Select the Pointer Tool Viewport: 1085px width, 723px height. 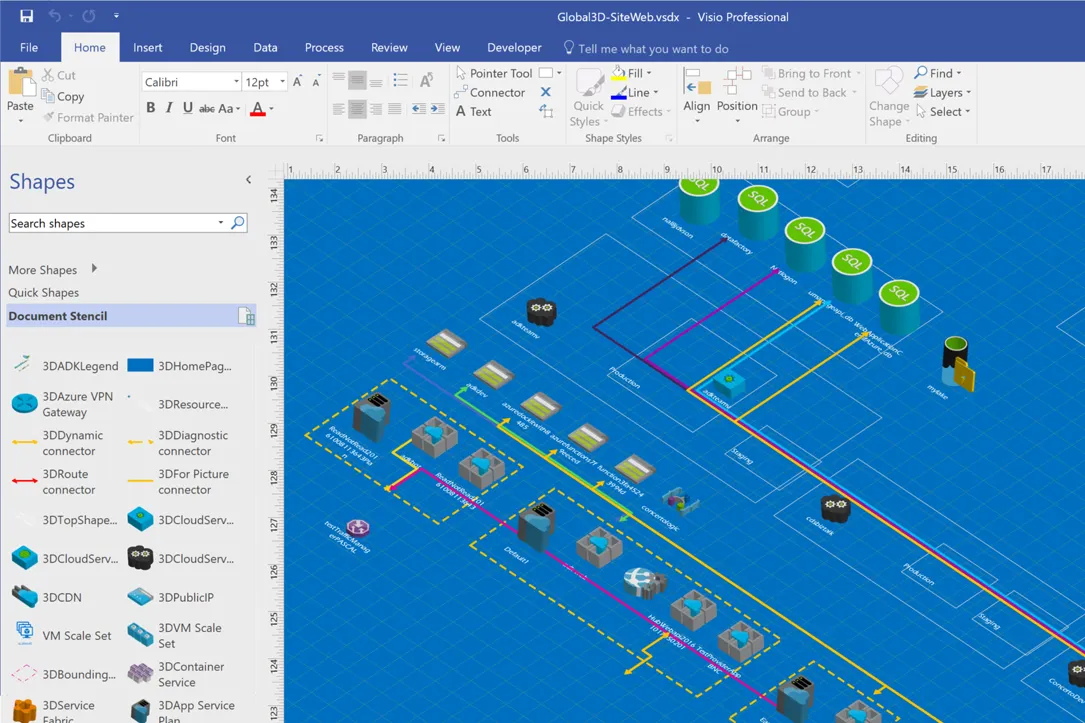coord(494,73)
